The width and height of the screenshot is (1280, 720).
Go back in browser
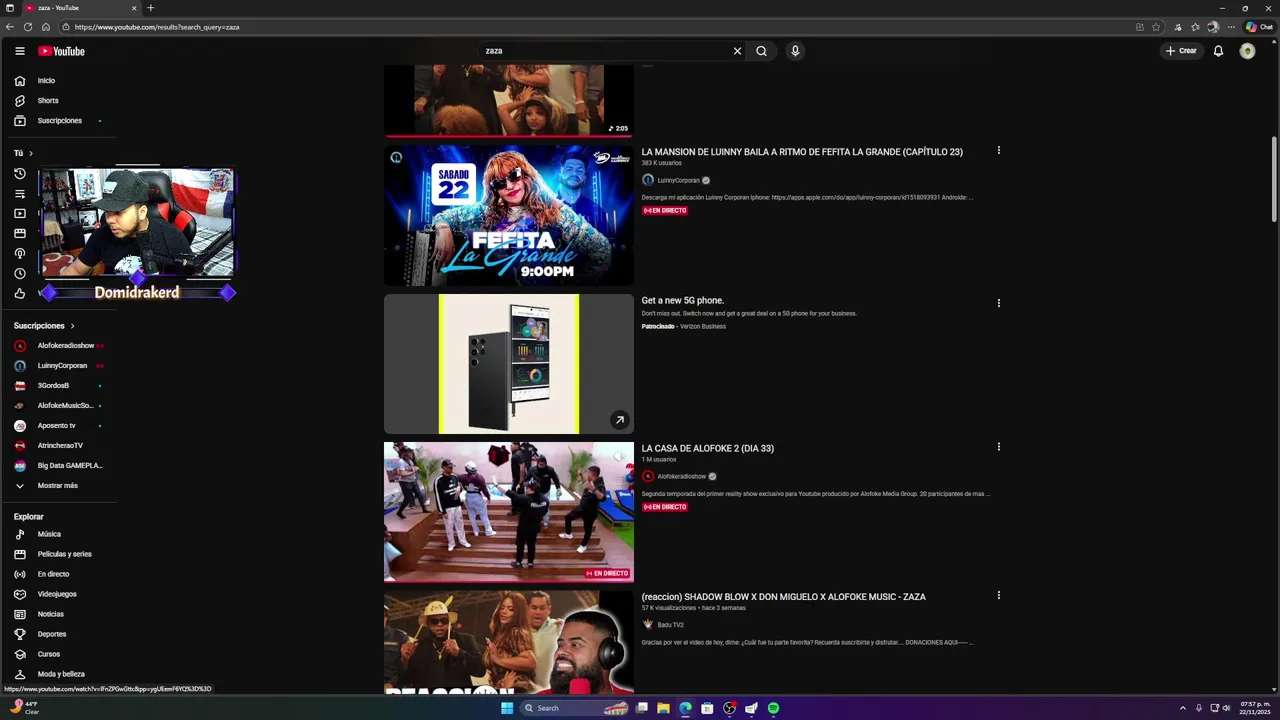coord(9,27)
